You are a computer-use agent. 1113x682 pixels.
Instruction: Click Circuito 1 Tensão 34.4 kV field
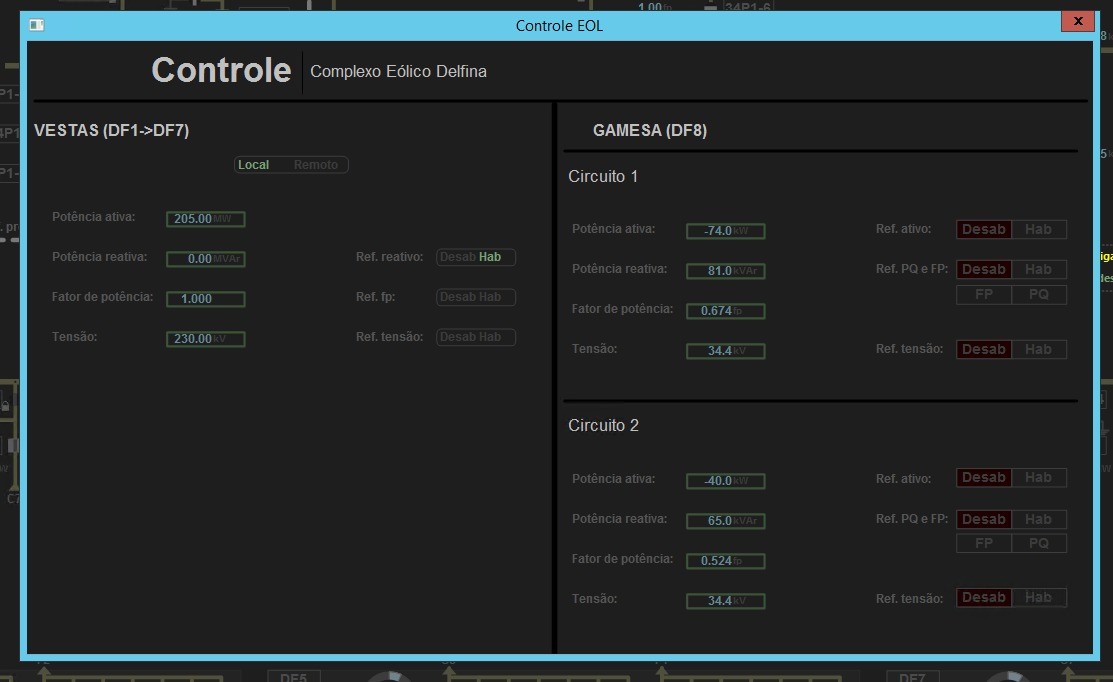tap(725, 351)
